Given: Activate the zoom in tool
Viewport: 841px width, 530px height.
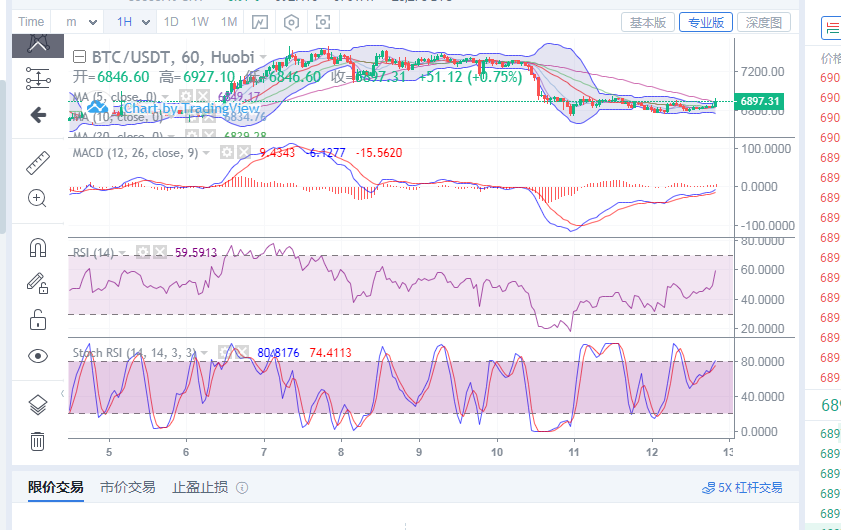Looking at the screenshot, I should coord(37,198).
